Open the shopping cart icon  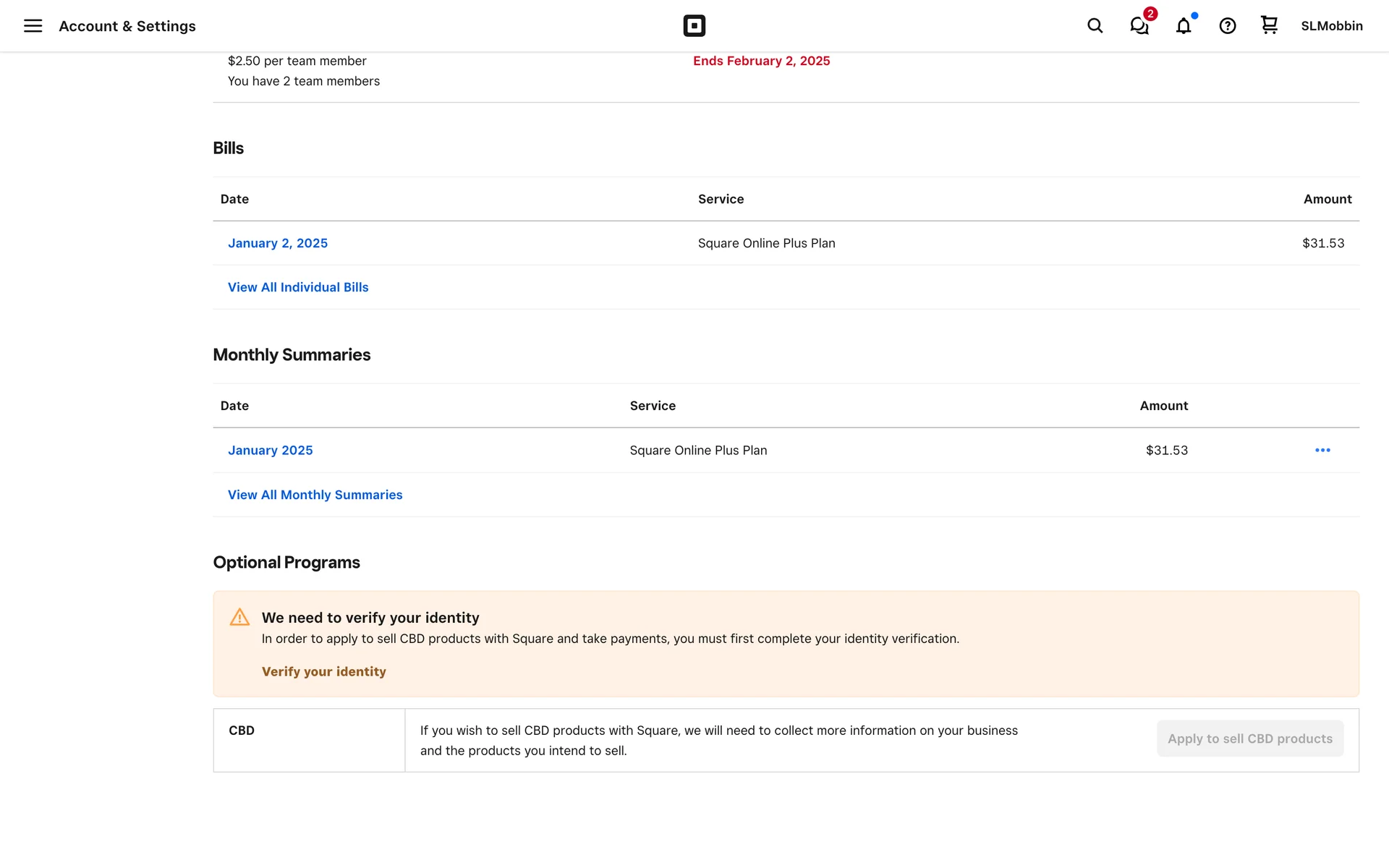[1269, 25]
